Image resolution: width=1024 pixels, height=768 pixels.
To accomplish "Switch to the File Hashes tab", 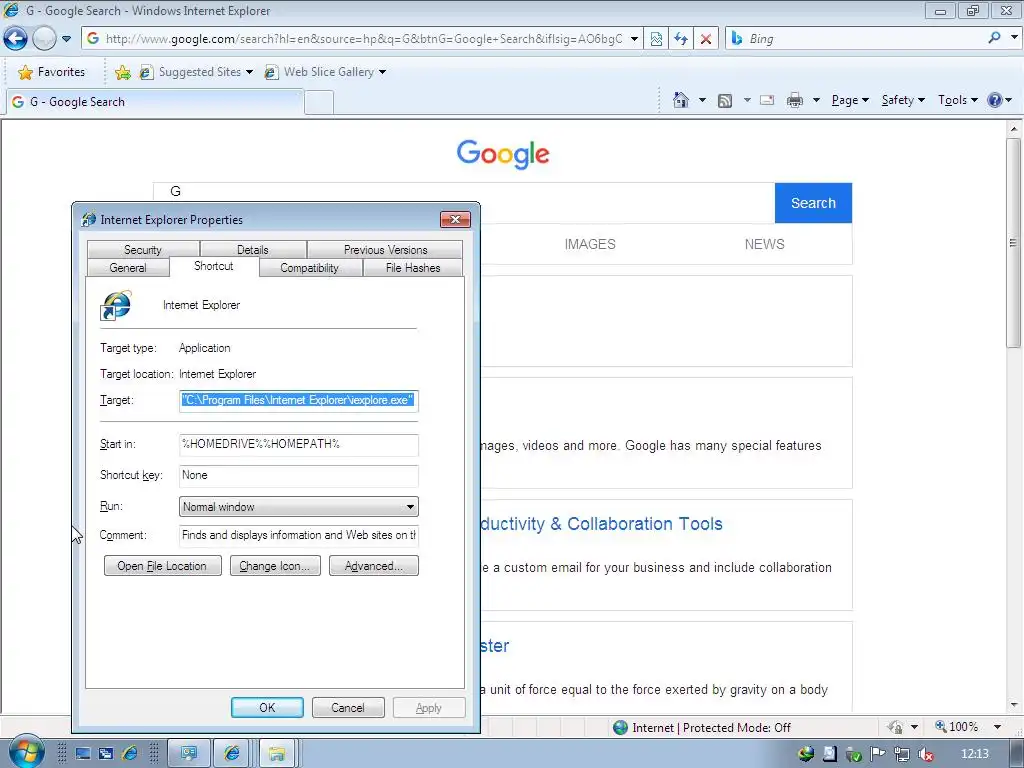I will point(413,268).
